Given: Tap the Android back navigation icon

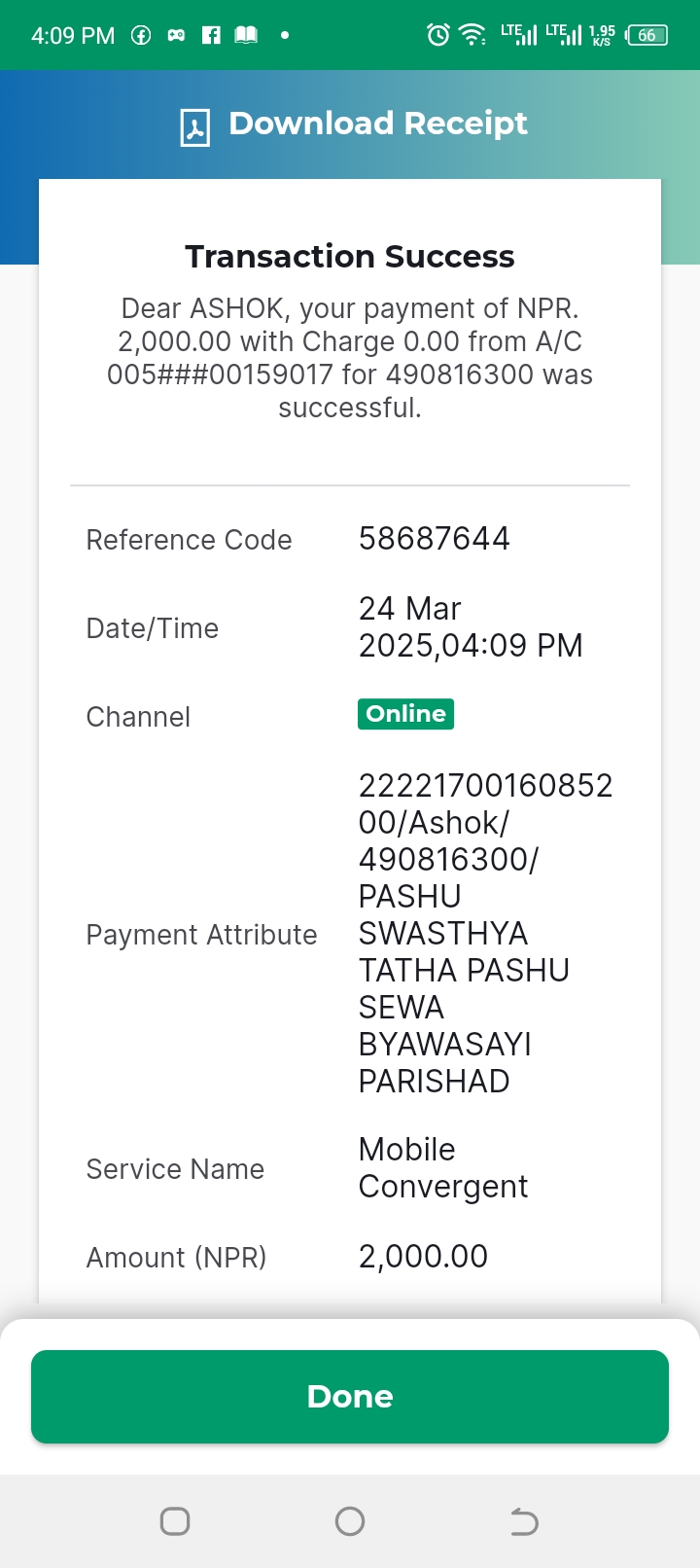Looking at the screenshot, I should [524, 1520].
